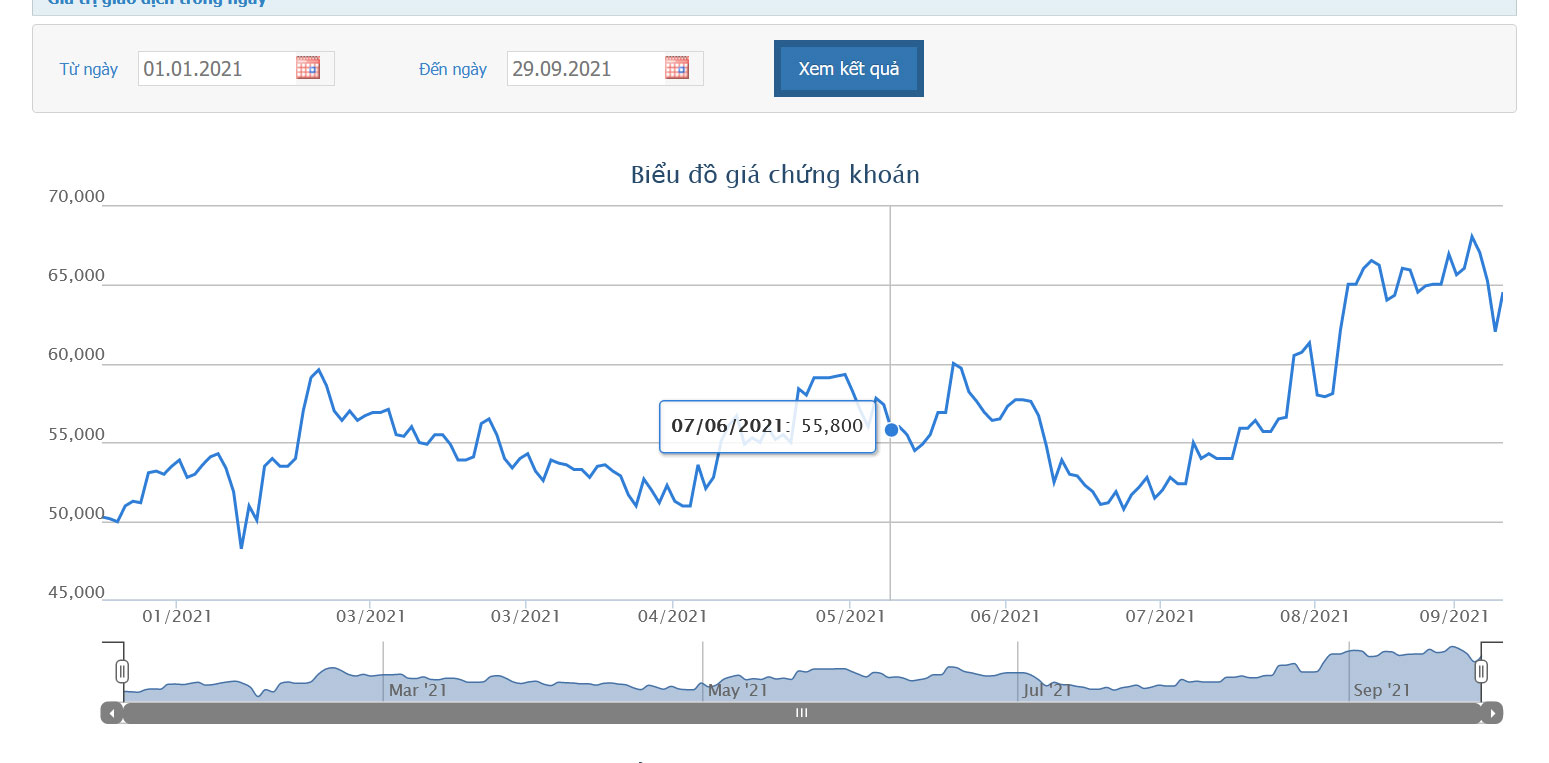Click the scrollbar right arrow below the chart
The width and height of the screenshot is (1549, 763).
tap(1492, 713)
